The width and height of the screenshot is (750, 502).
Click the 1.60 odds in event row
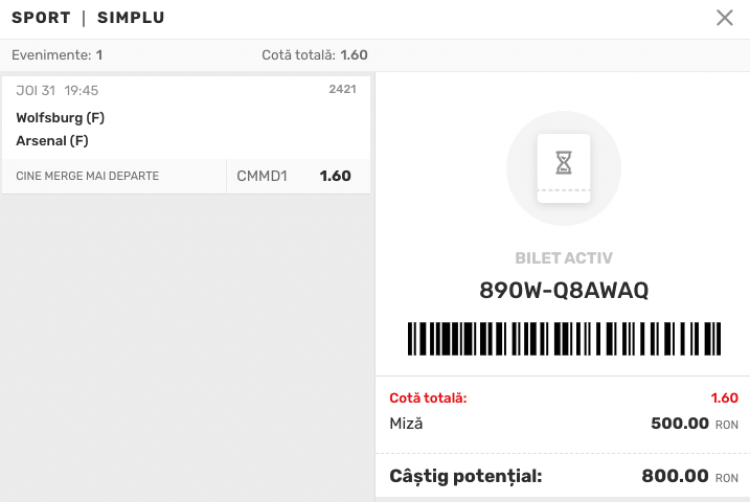(335, 176)
